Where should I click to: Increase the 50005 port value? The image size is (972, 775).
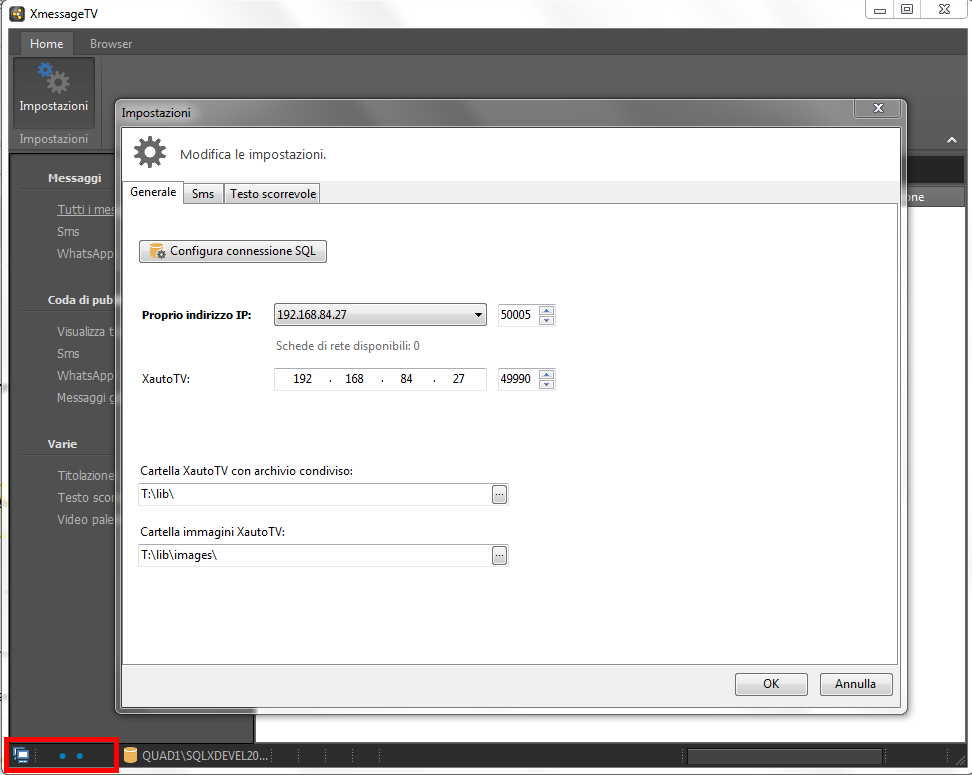(546, 311)
